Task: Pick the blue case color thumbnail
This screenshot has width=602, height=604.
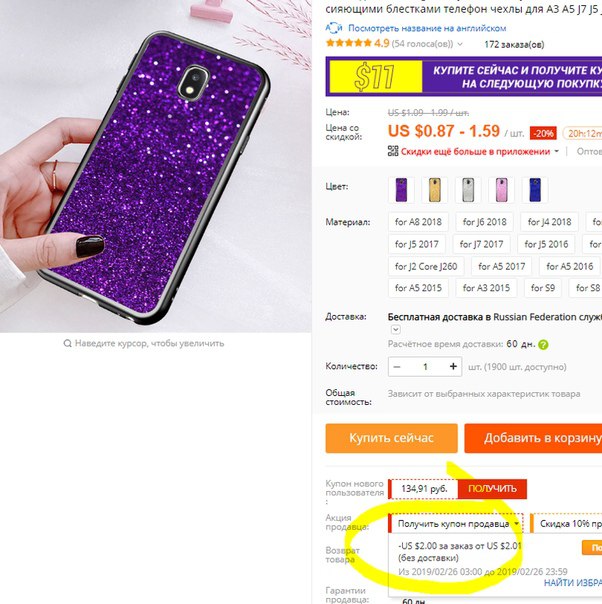Action: tap(535, 190)
